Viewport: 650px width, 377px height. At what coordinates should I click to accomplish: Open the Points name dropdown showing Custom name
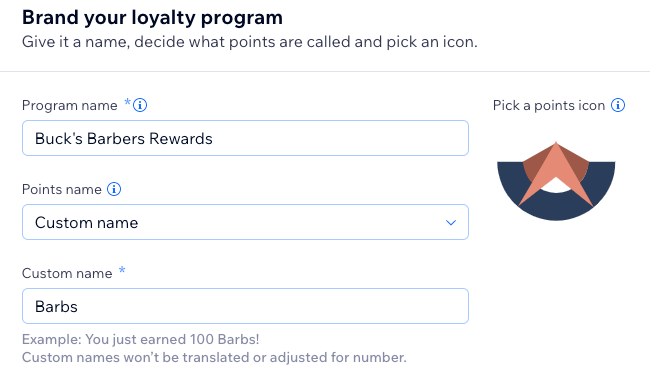(x=245, y=222)
